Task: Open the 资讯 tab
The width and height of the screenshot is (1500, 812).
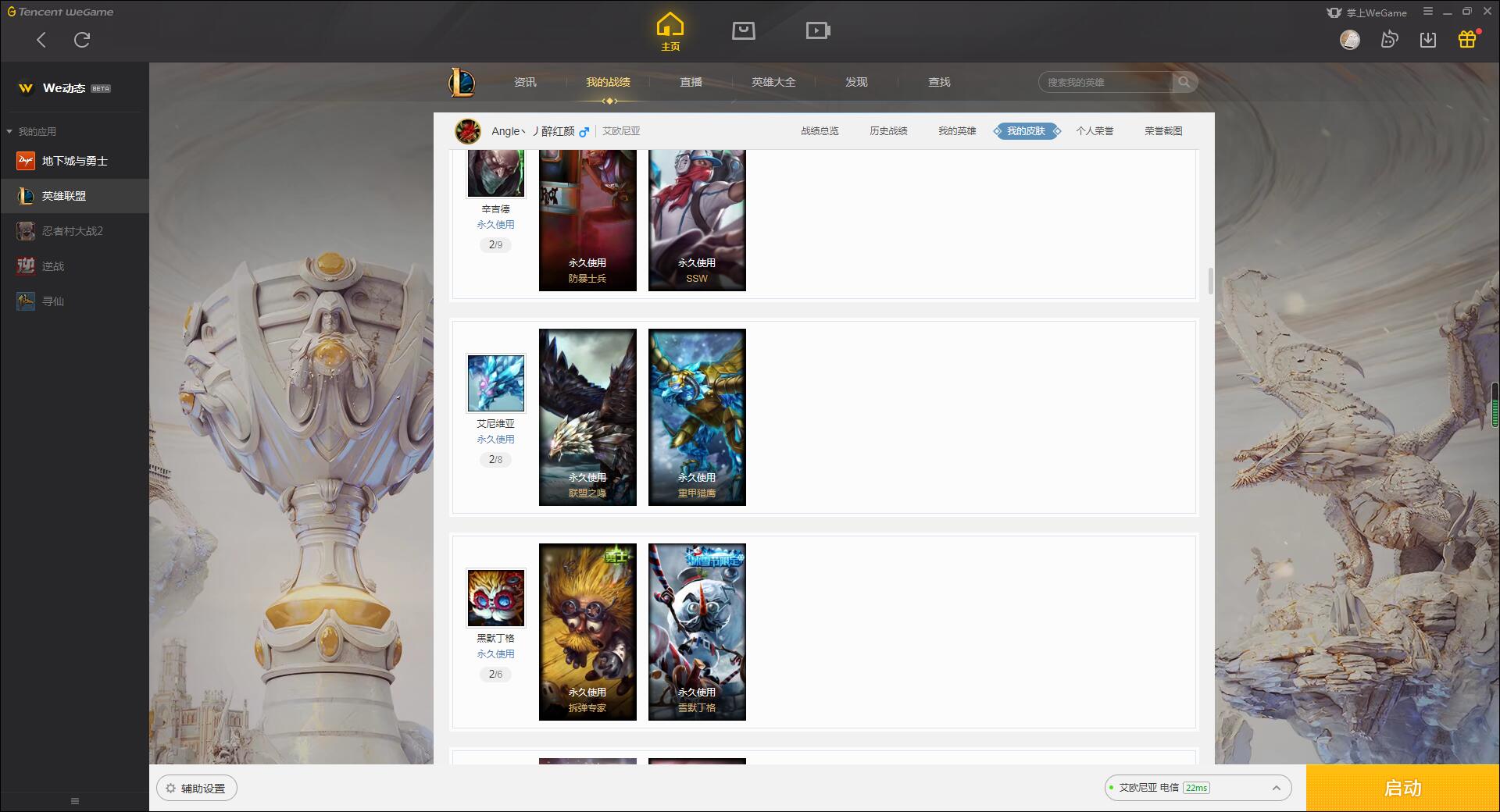Action: (x=525, y=82)
